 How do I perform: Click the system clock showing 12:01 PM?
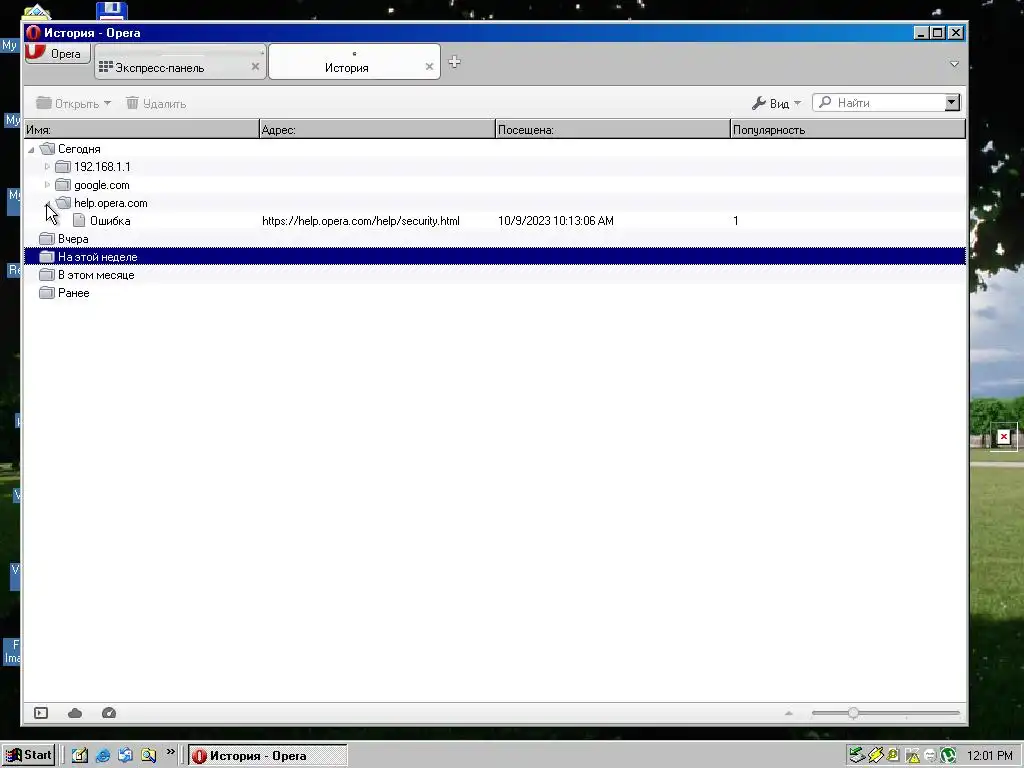click(989, 756)
